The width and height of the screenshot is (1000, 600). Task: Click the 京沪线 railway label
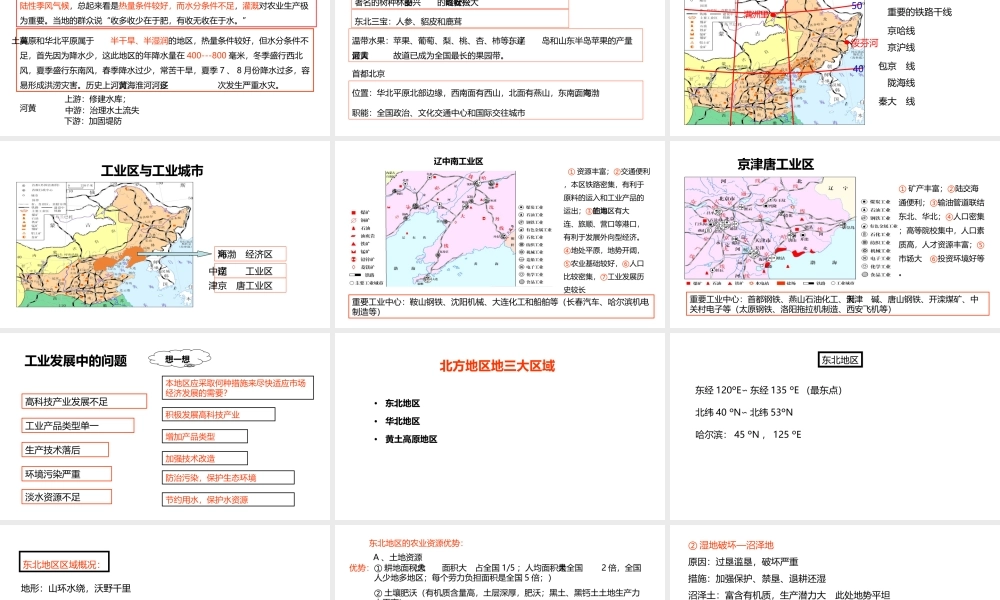[901, 47]
